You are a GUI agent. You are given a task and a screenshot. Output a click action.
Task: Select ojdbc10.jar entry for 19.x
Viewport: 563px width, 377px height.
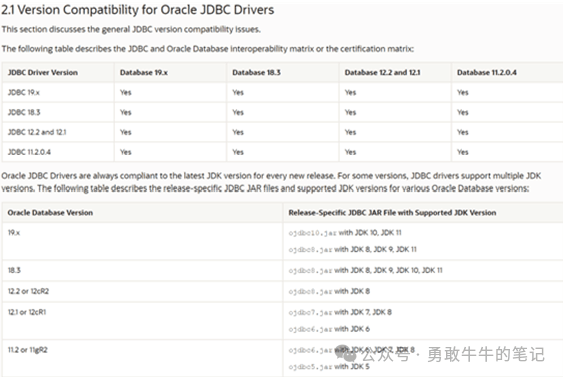[345, 233]
